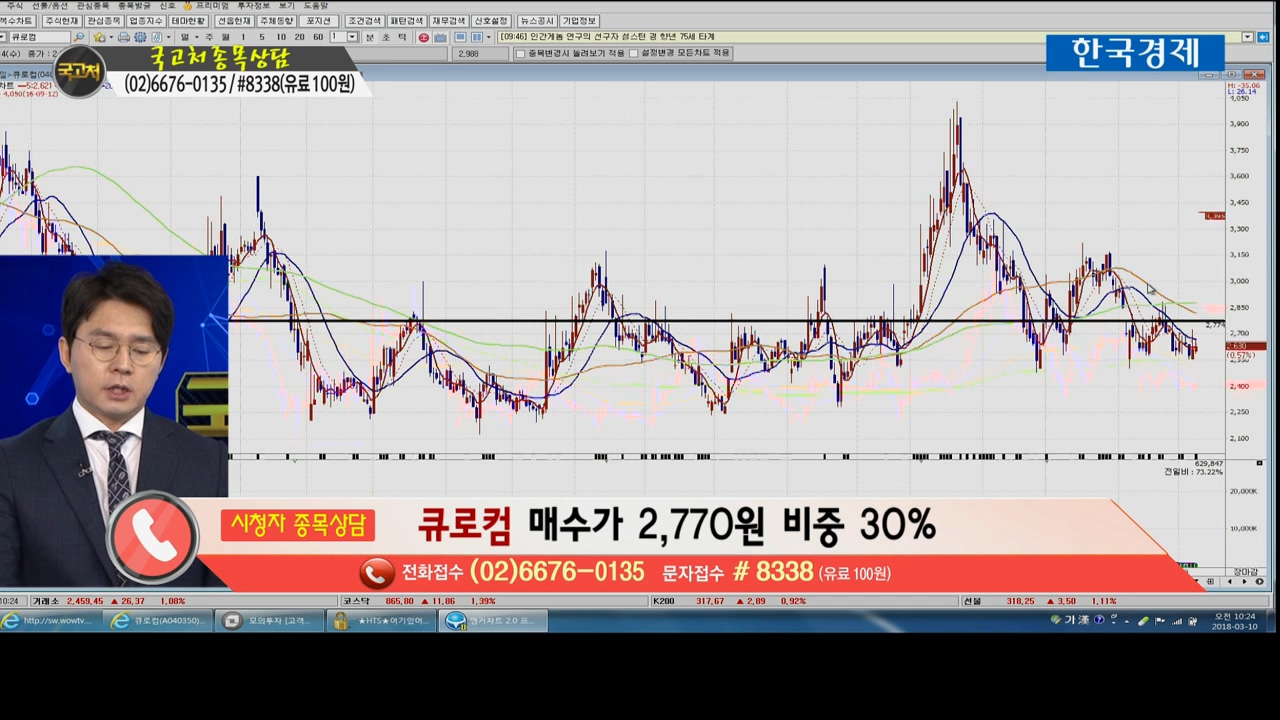
Task: Click the print chart icon
Action: pyautogui.click(x=124, y=37)
